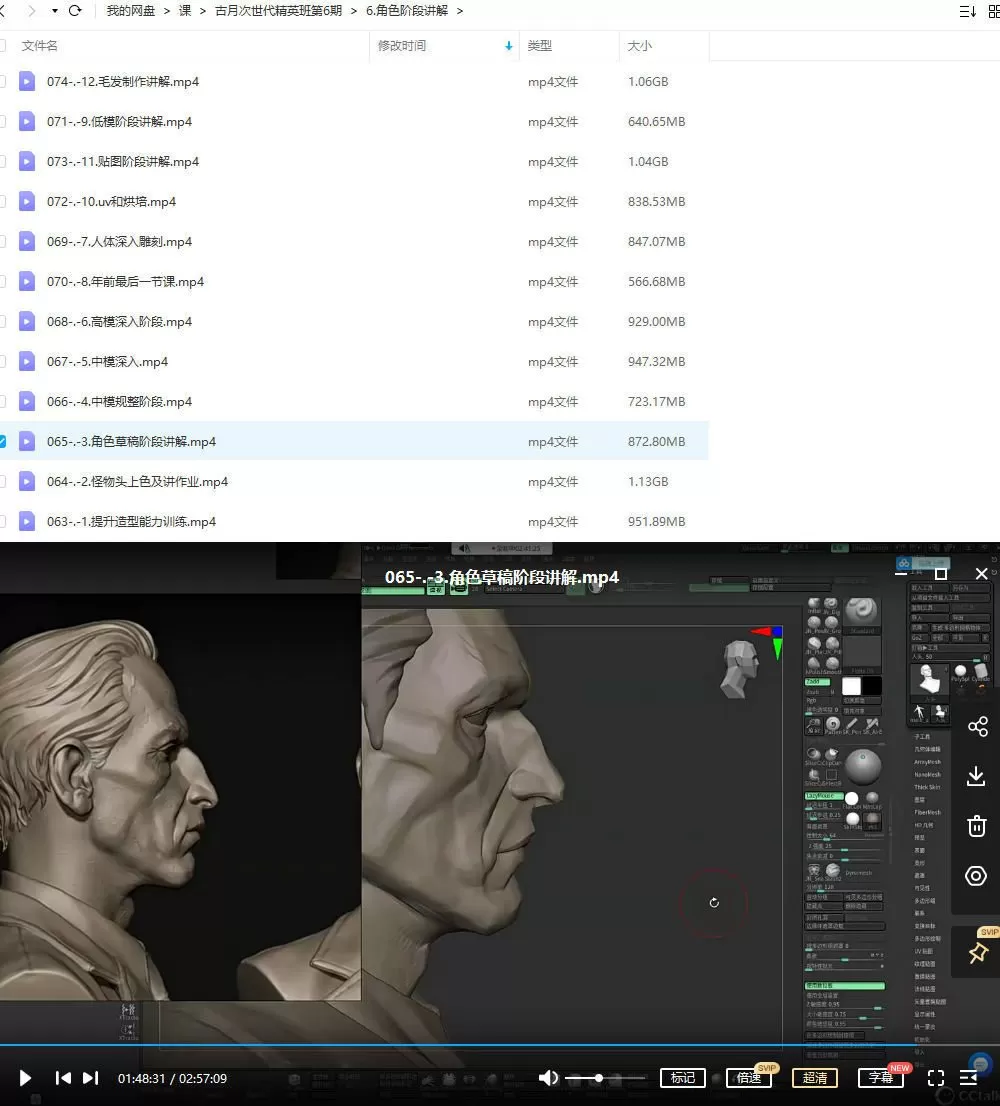Screen dimensions: 1000x1106
Task: Tick the checkbox for 063 提升造型能力训练.mp4
Action: pos(2,521)
